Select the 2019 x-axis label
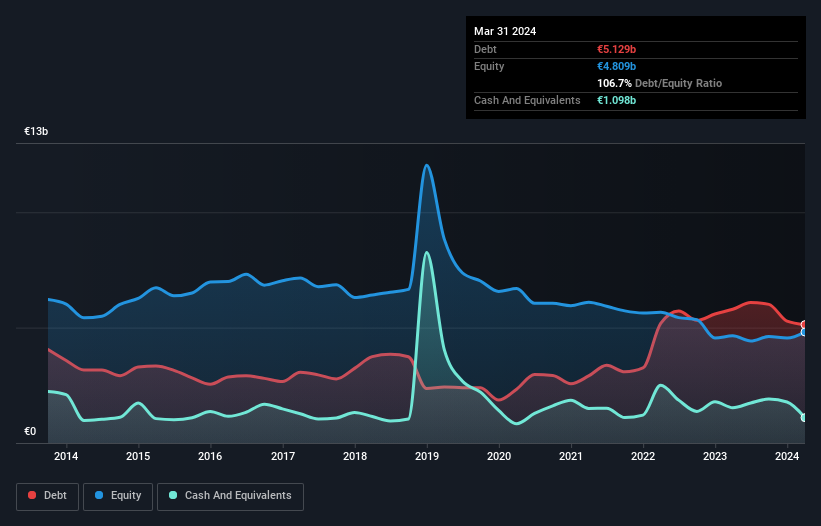 tap(427, 456)
